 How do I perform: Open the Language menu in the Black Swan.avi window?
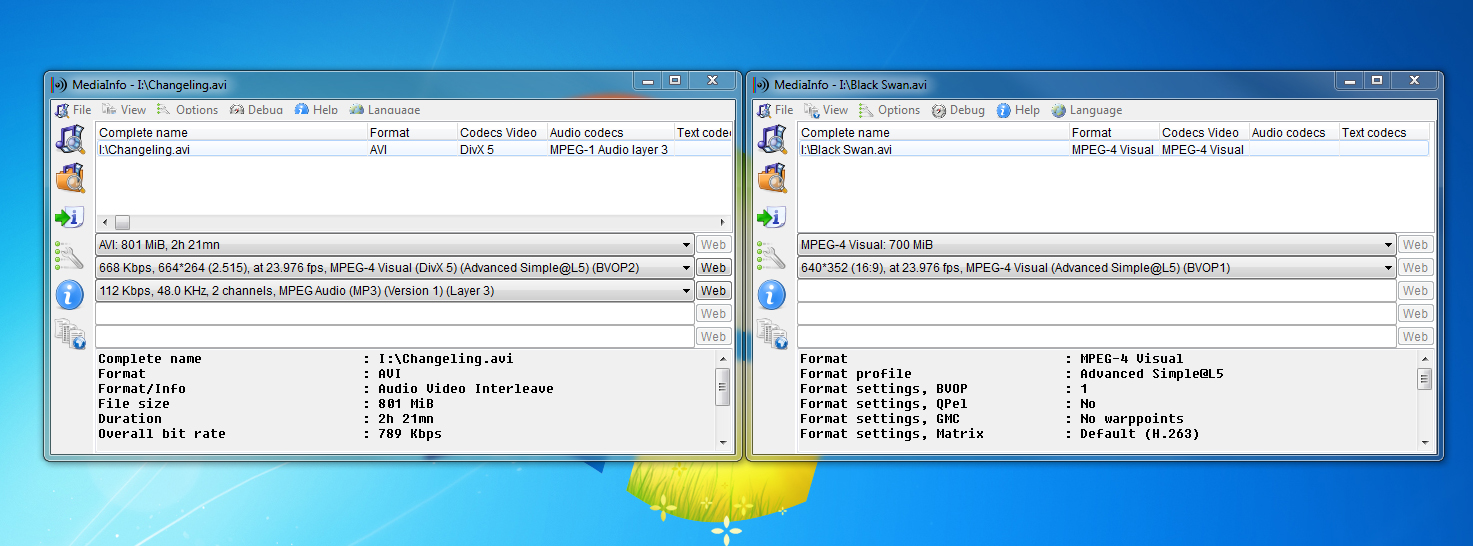click(x=1086, y=110)
